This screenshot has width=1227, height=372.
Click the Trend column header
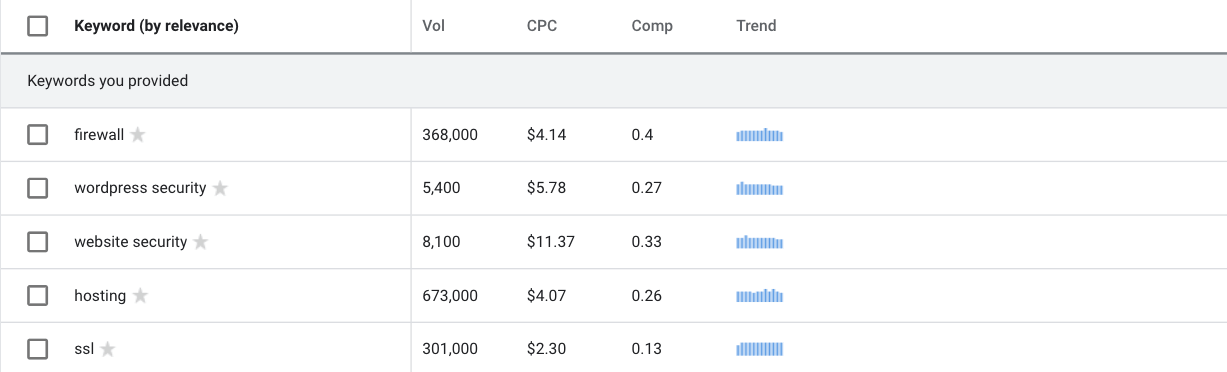tap(756, 26)
